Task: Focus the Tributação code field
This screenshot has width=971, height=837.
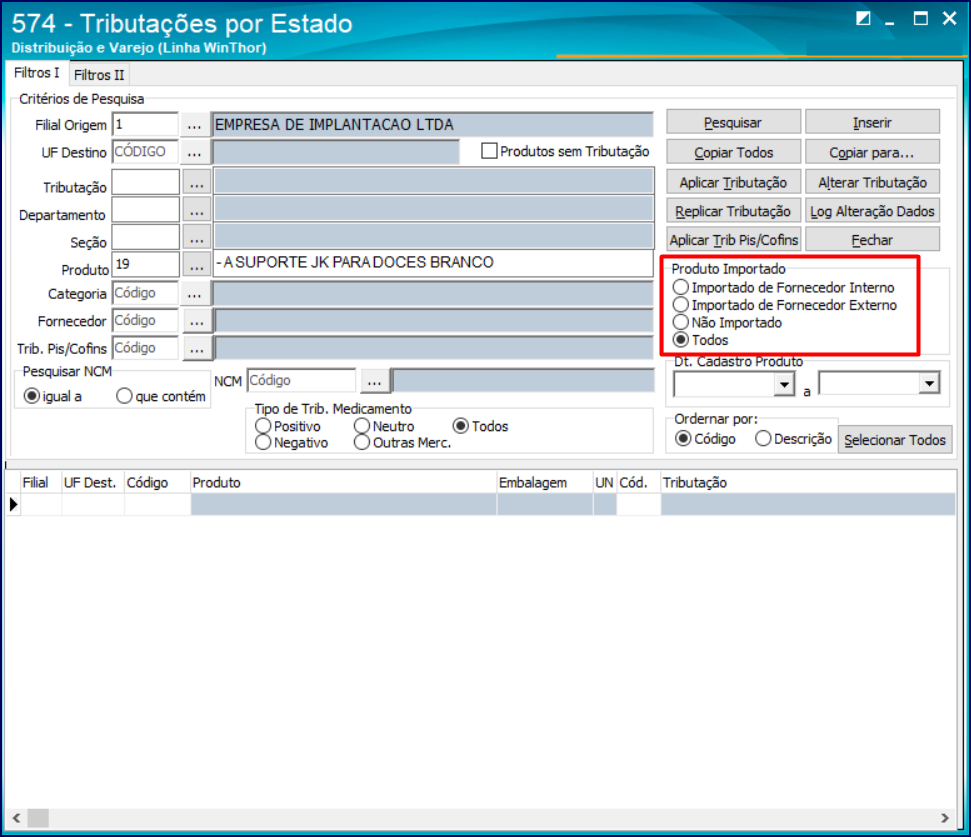Action: [x=146, y=183]
